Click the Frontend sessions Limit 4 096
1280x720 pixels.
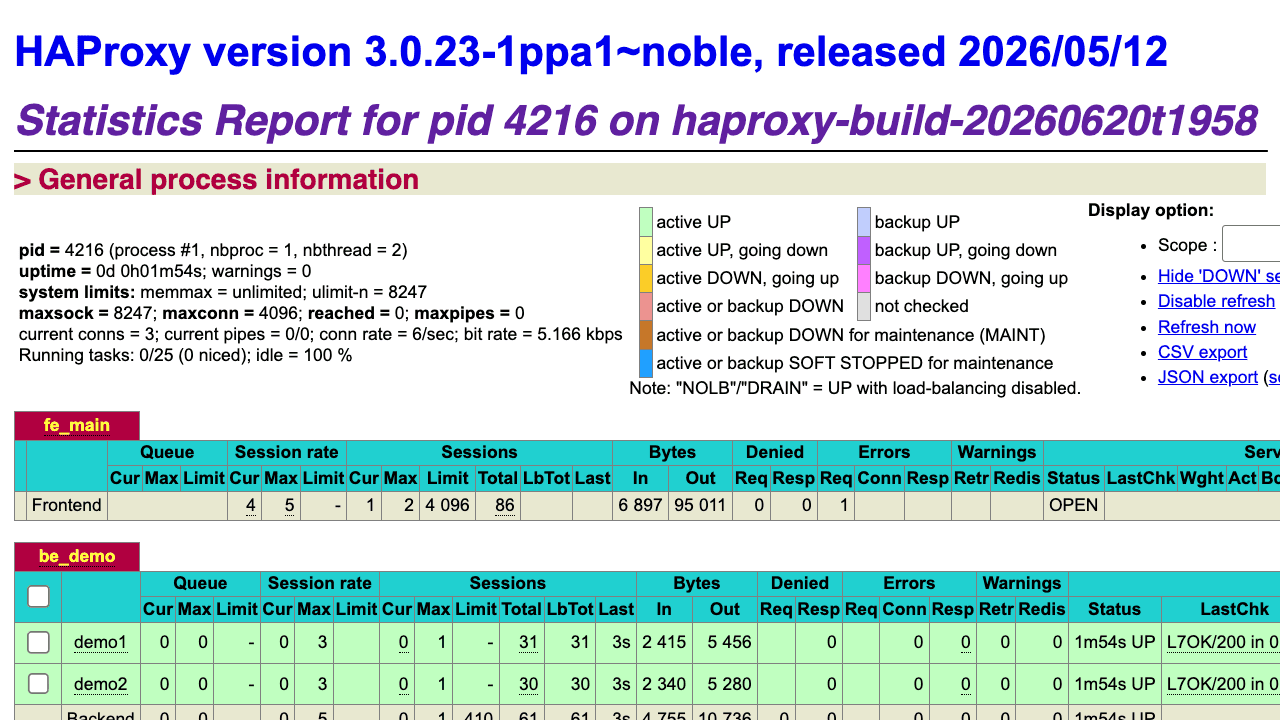[x=446, y=505]
